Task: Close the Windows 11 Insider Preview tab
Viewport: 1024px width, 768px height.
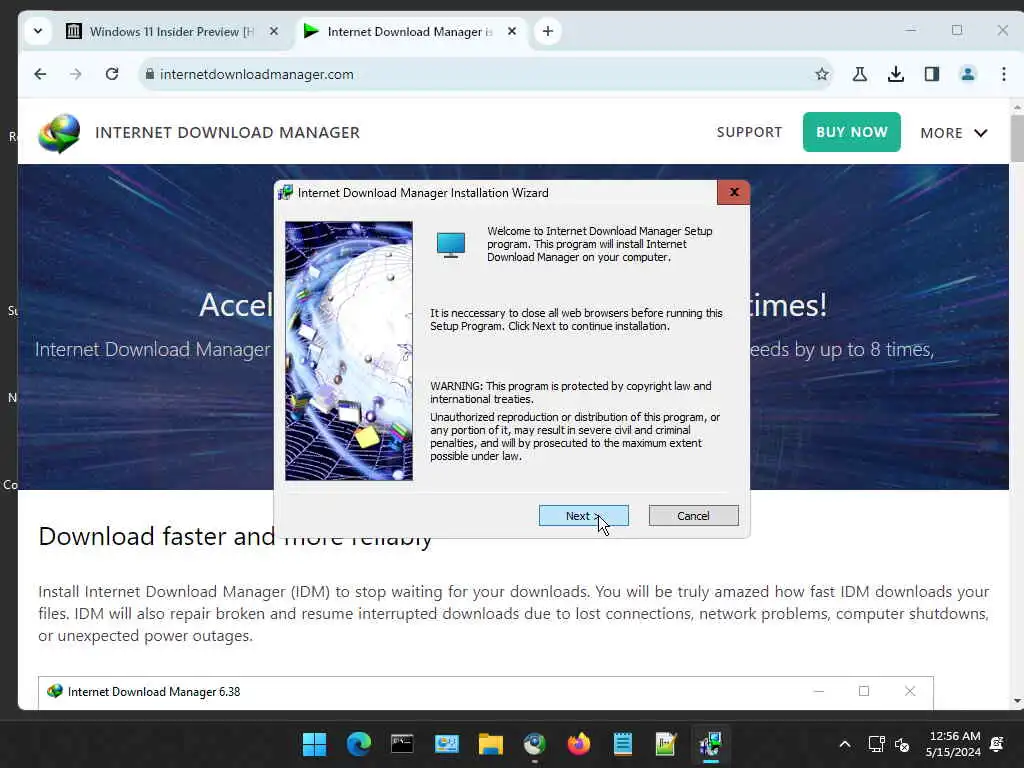Action: point(274,31)
